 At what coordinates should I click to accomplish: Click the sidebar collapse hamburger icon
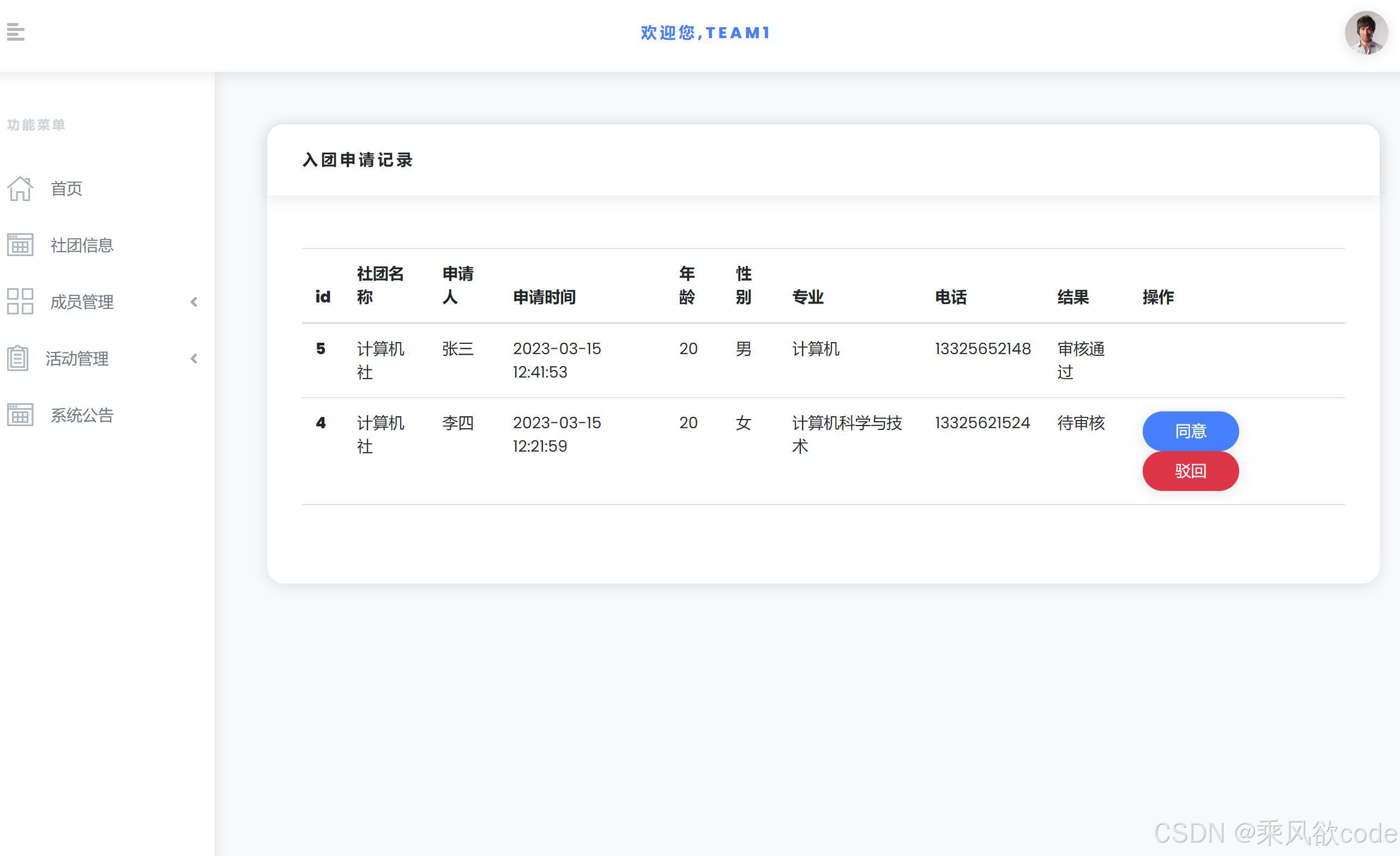click(15, 32)
